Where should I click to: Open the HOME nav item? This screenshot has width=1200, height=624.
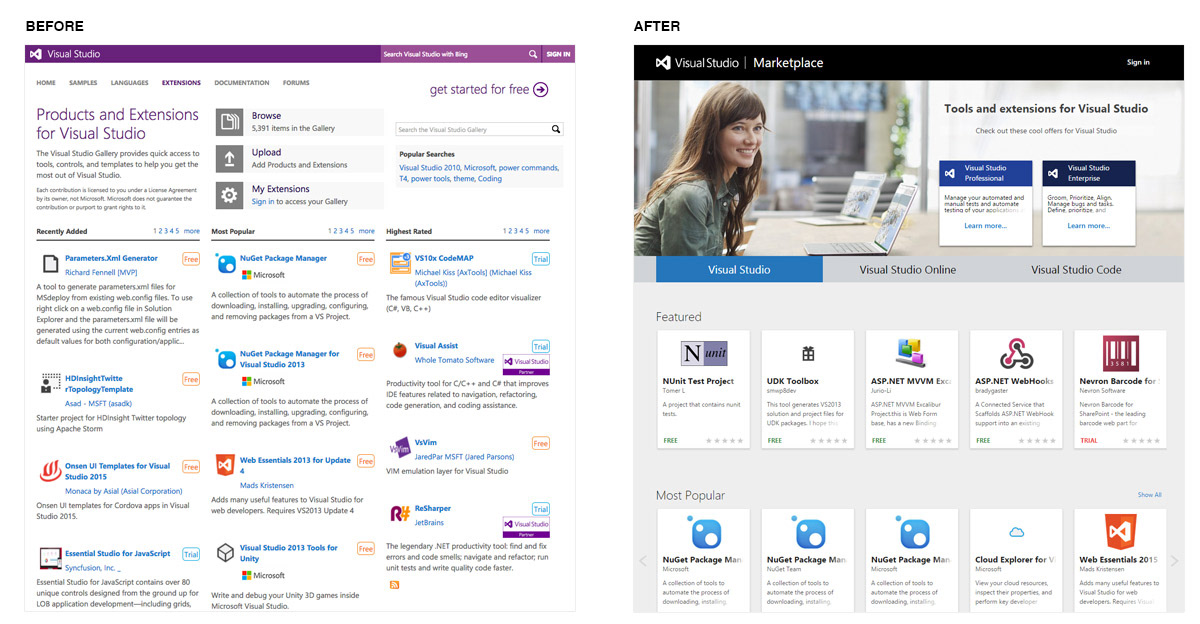46,83
